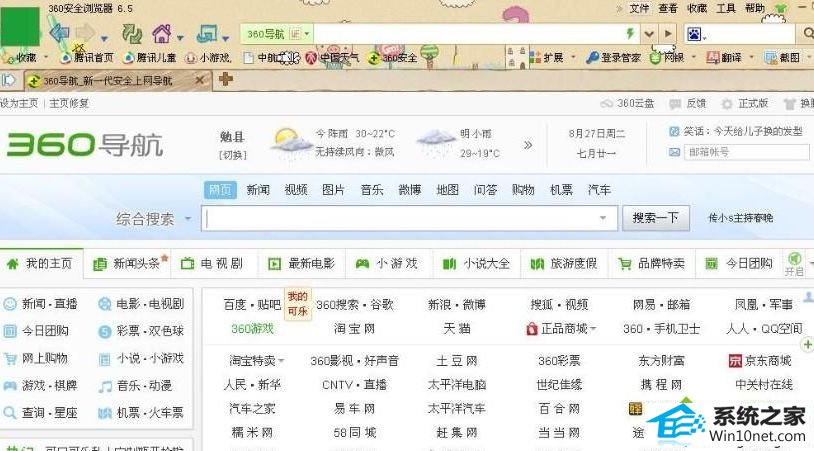814x451 pixels.
Task: Expand the 翻译 tool dropdown arrow
Action: click(x=751, y=57)
